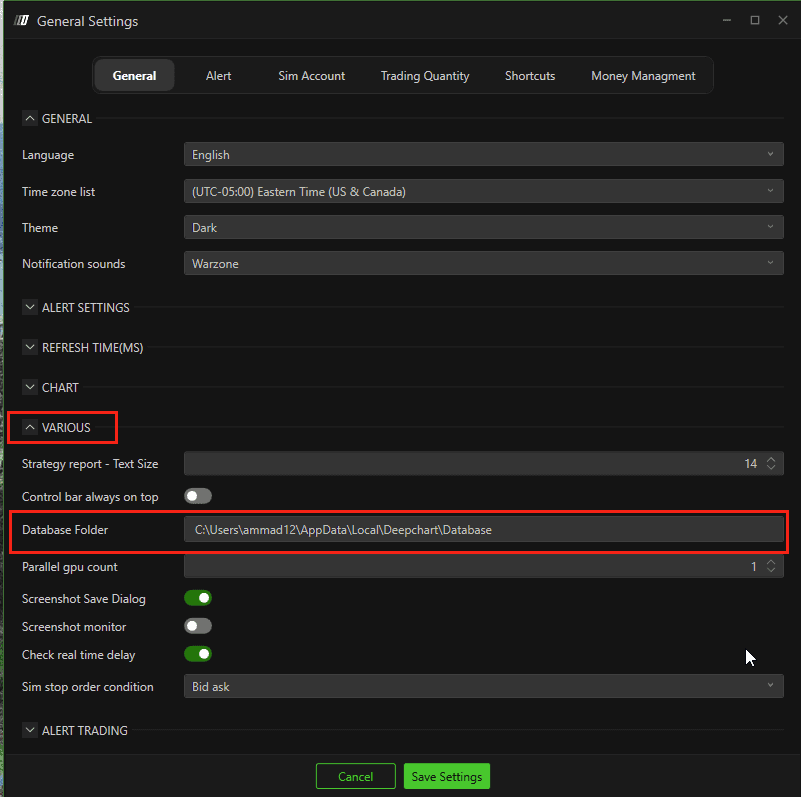Viewport: 801px width, 797px height.
Task: Turn on Screenshot monitor toggle
Action: [198, 626]
